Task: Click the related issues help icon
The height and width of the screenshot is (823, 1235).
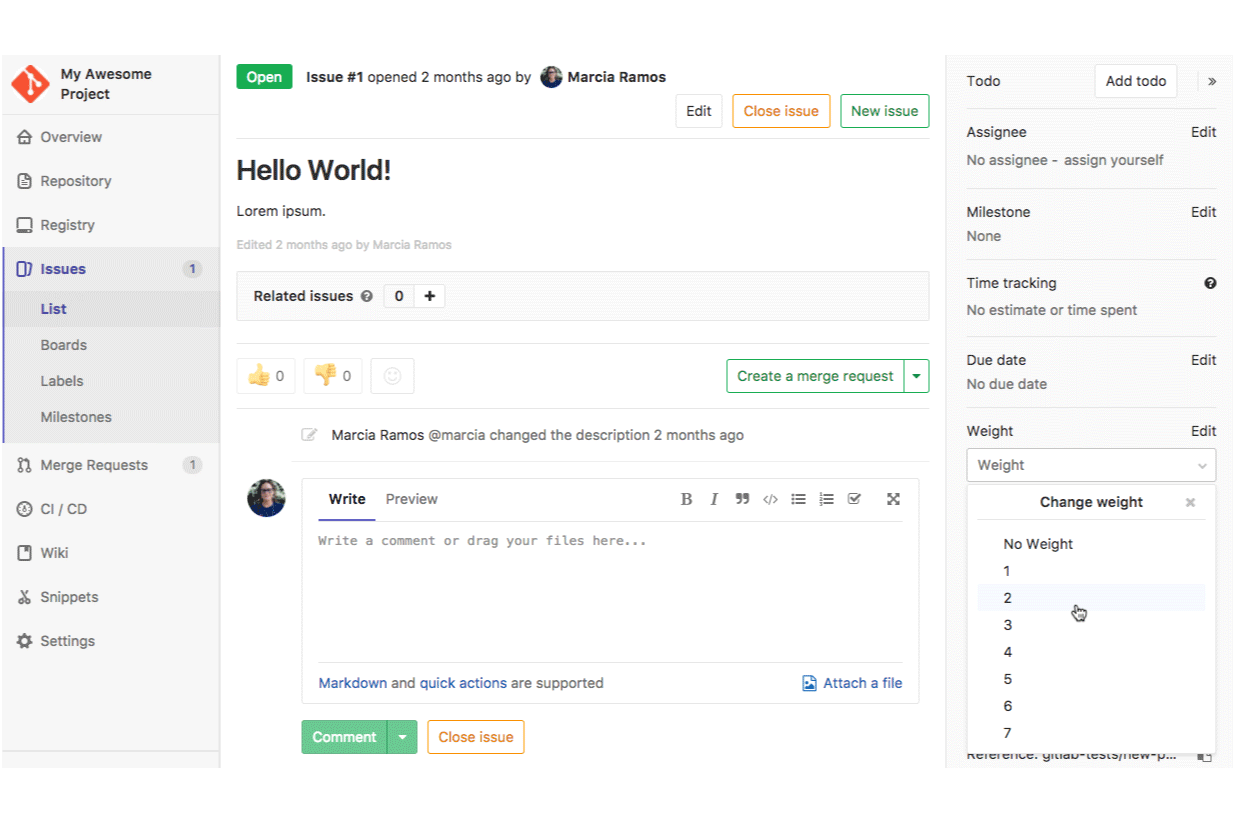Action: [x=367, y=296]
